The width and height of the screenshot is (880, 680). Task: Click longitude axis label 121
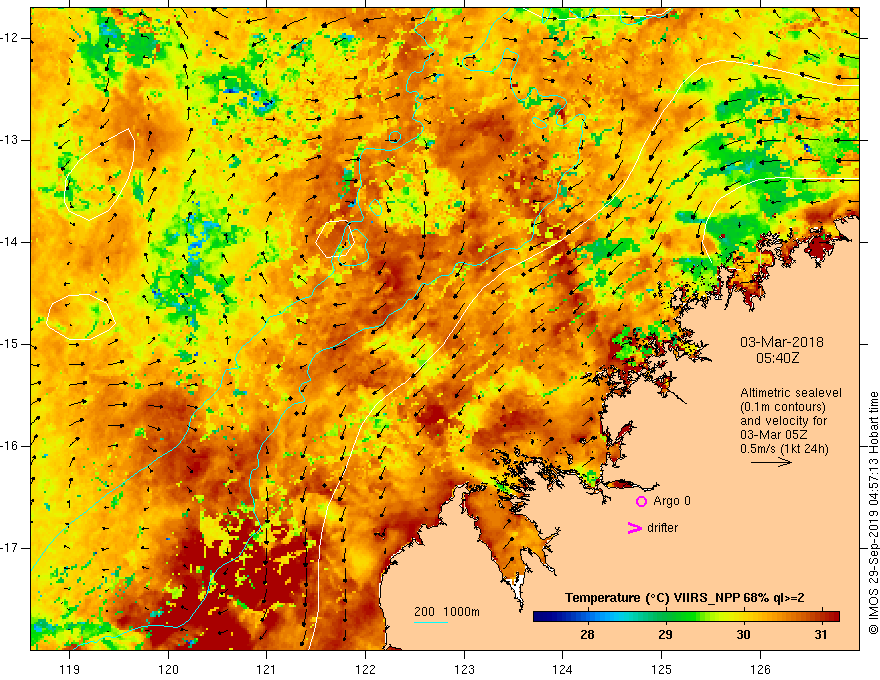(x=267, y=669)
